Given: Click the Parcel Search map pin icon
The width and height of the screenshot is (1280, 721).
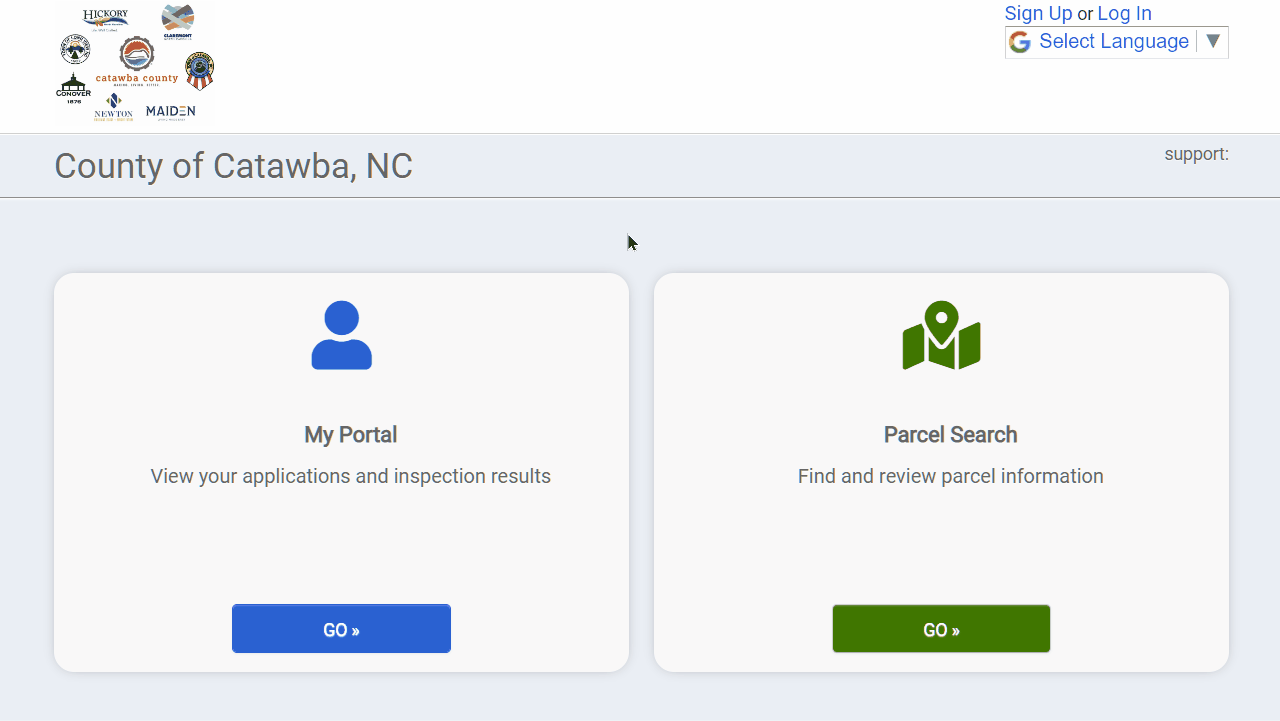Looking at the screenshot, I should pos(940,336).
